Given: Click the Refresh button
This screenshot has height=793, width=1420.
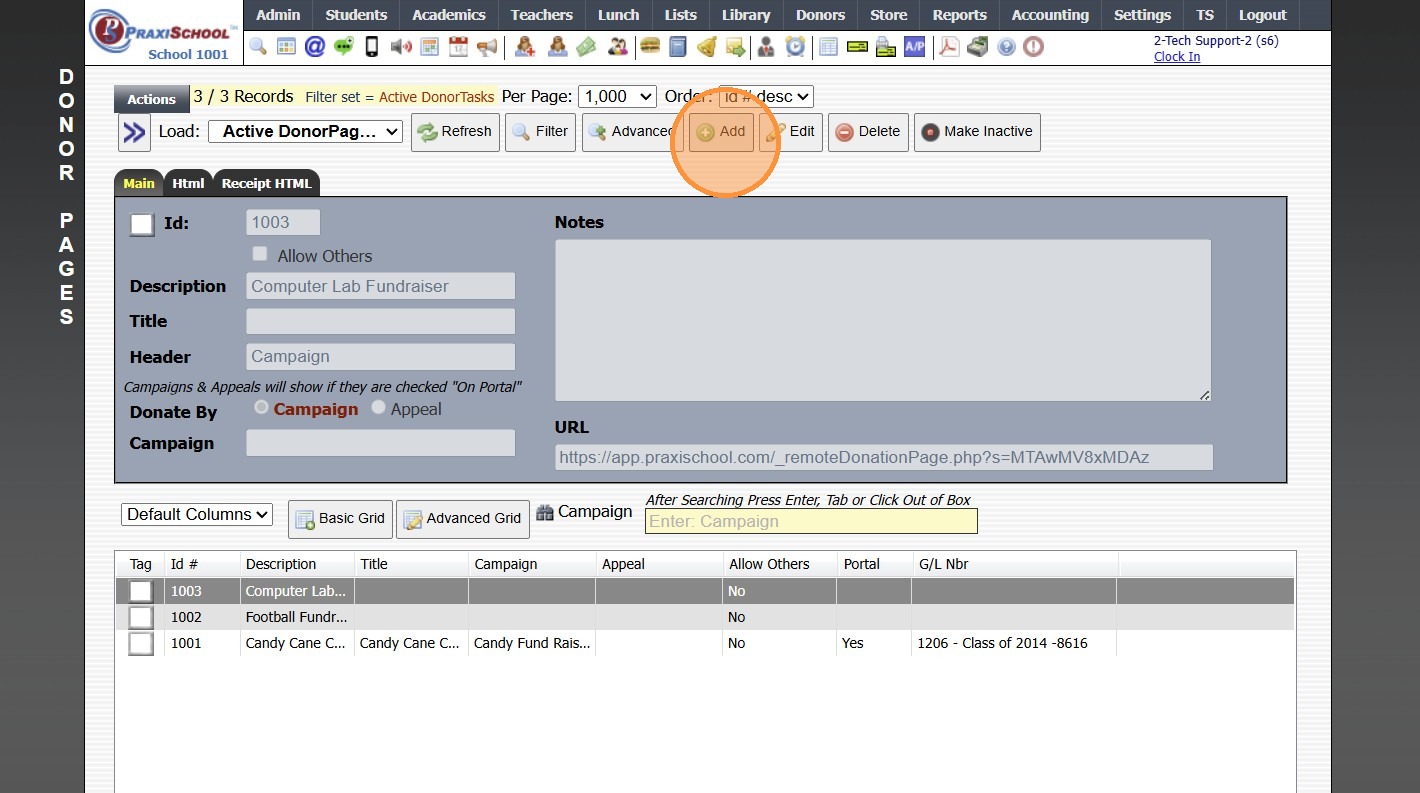Looking at the screenshot, I should [455, 132].
